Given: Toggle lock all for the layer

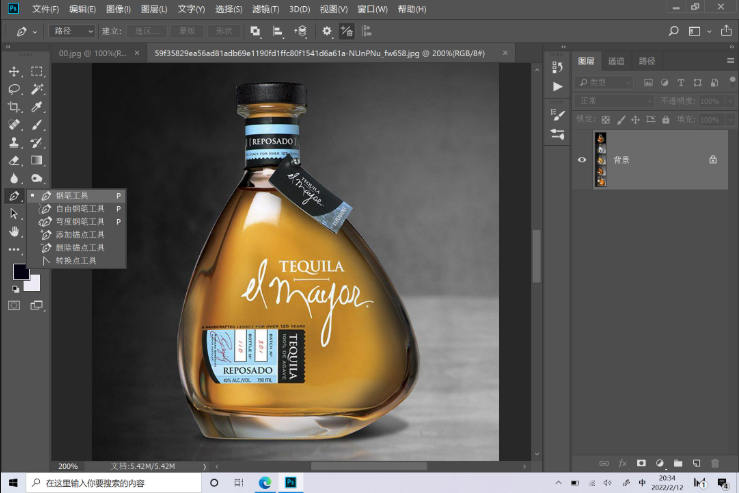Looking at the screenshot, I should pyautogui.click(x=665, y=120).
